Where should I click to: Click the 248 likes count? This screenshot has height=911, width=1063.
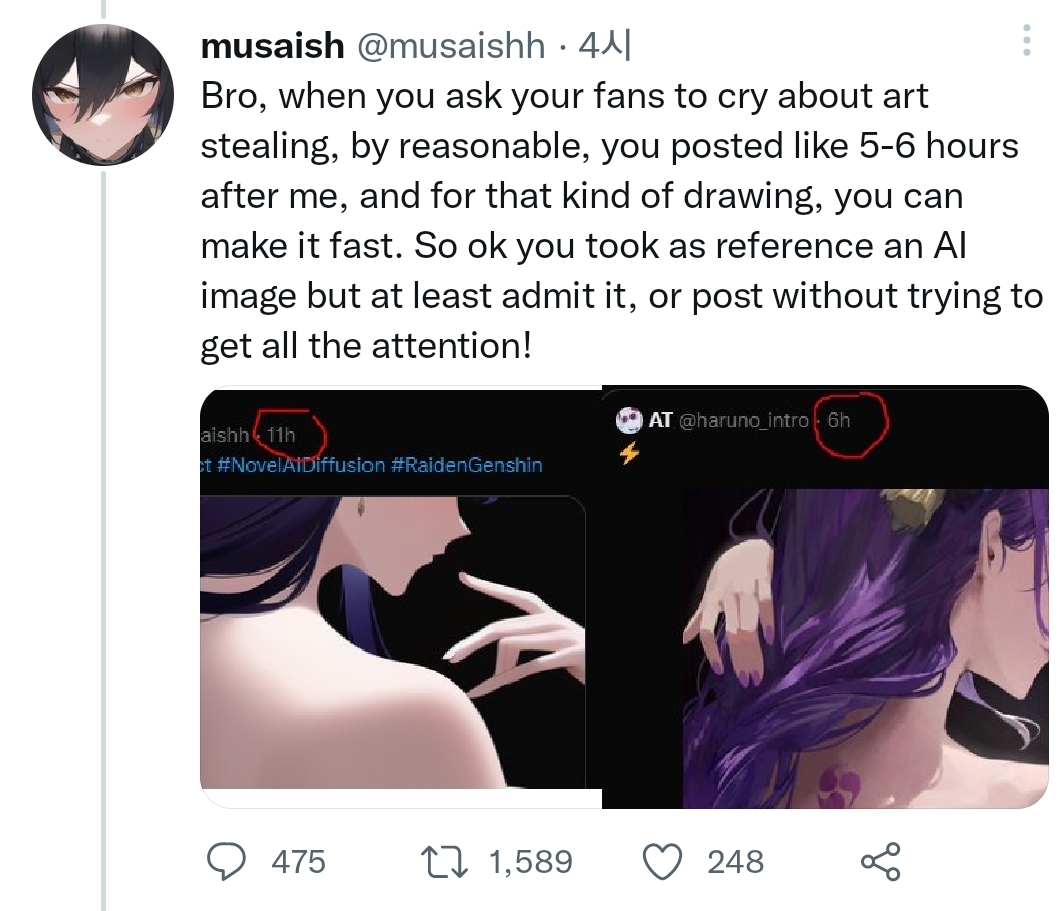[735, 861]
